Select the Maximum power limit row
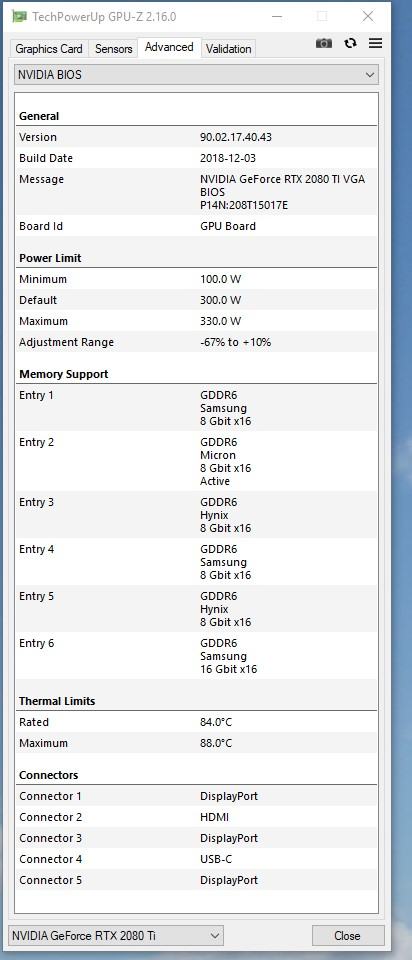The width and height of the screenshot is (412, 960). (x=197, y=321)
